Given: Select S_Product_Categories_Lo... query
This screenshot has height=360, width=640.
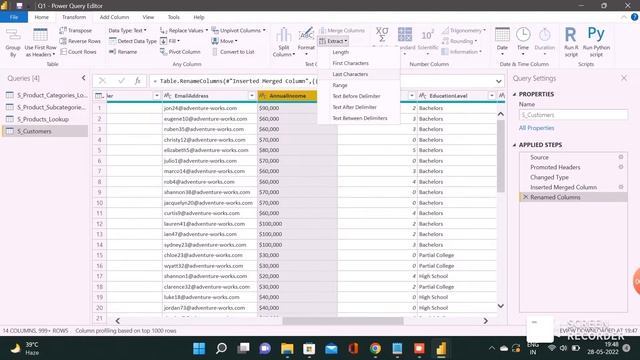Looking at the screenshot, I should 52,95.
